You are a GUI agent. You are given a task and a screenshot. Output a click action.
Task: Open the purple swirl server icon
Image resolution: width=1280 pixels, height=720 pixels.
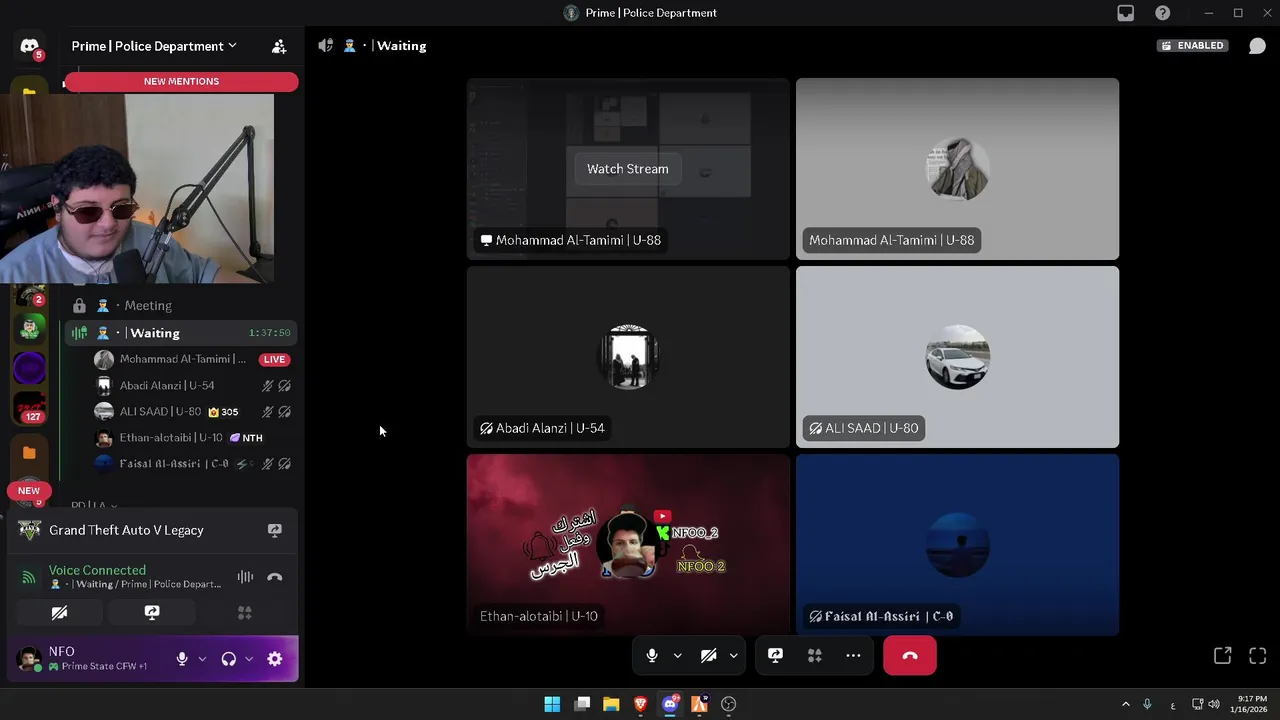pos(29,368)
